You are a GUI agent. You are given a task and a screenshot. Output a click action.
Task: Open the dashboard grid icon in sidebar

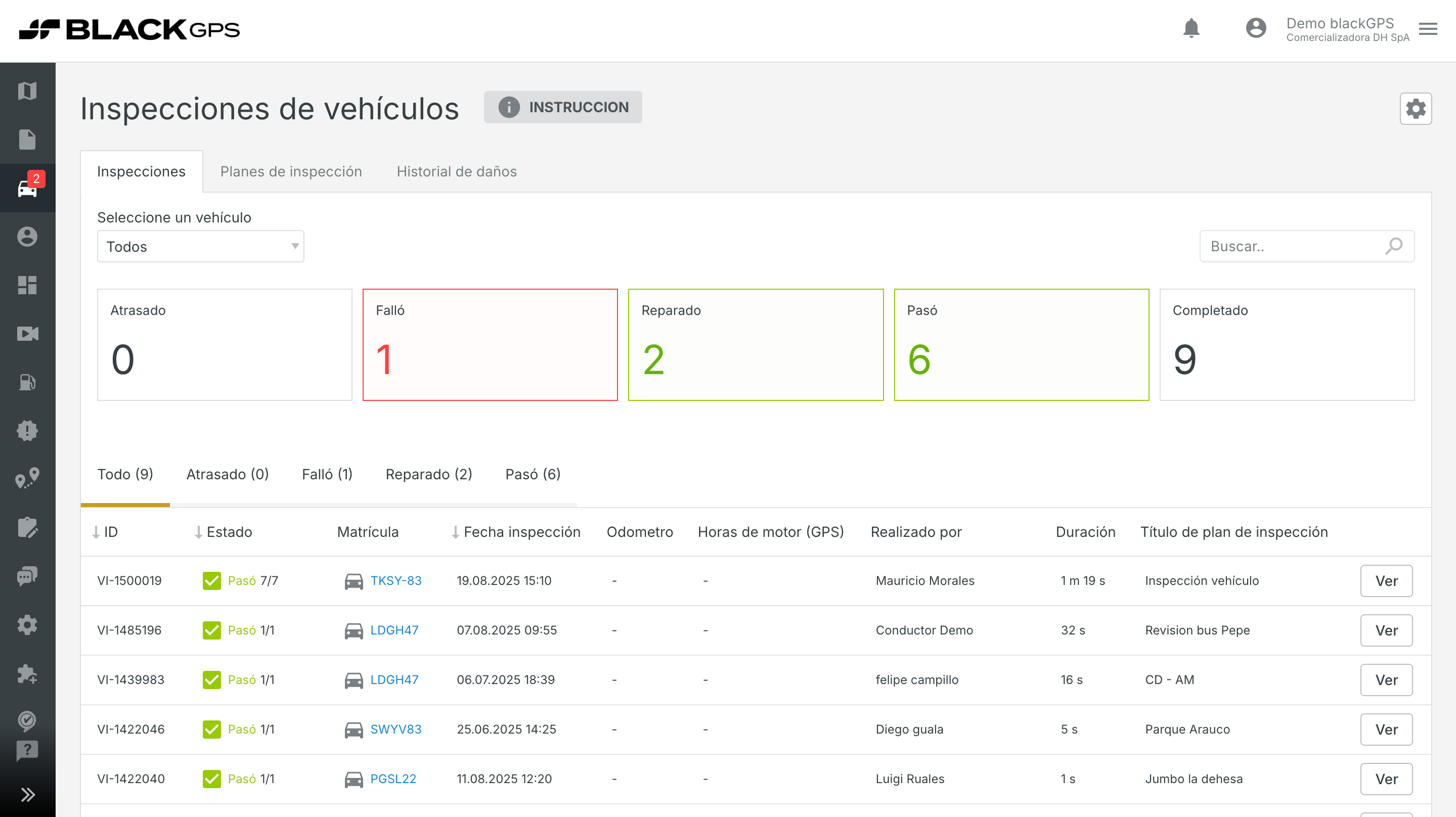pos(27,285)
